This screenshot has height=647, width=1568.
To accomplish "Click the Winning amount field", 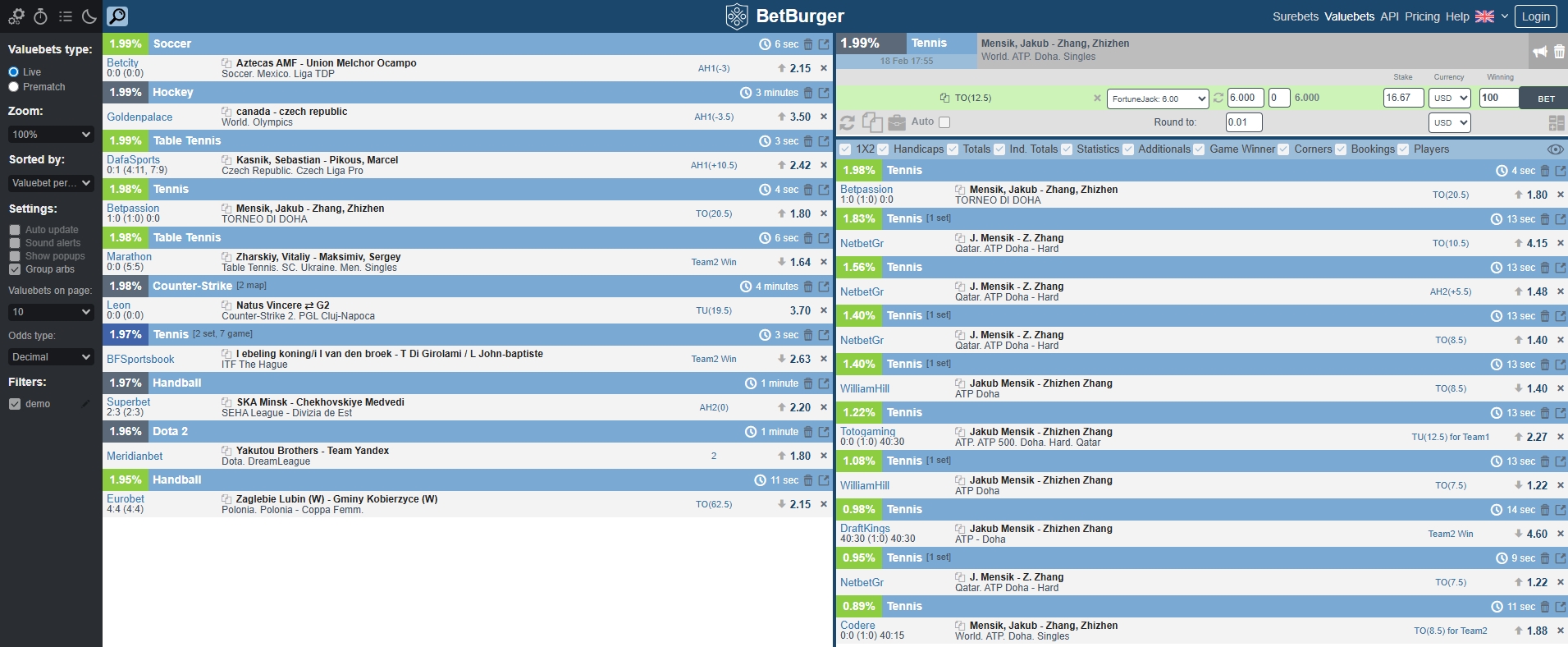I will pyautogui.click(x=1499, y=98).
